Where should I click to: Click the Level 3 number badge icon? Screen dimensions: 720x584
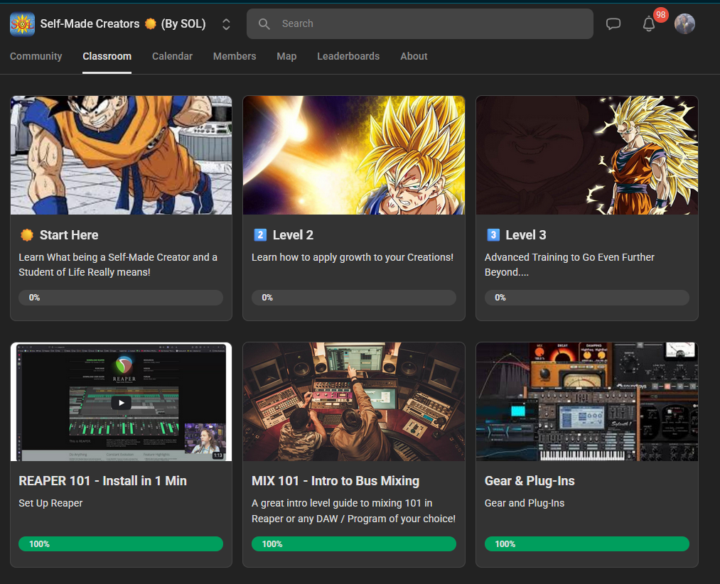493,235
